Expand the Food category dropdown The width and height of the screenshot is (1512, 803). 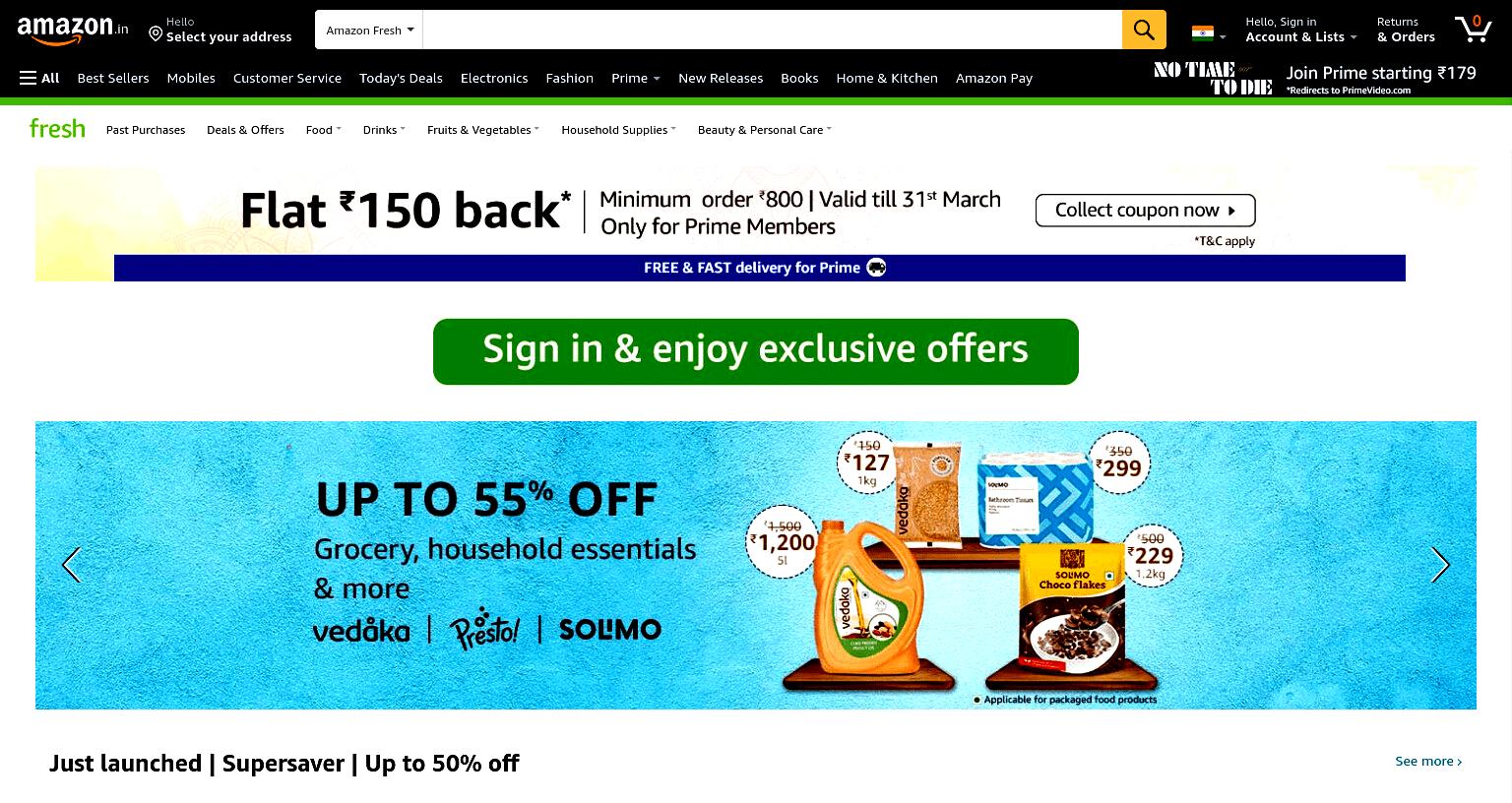coord(323,130)
